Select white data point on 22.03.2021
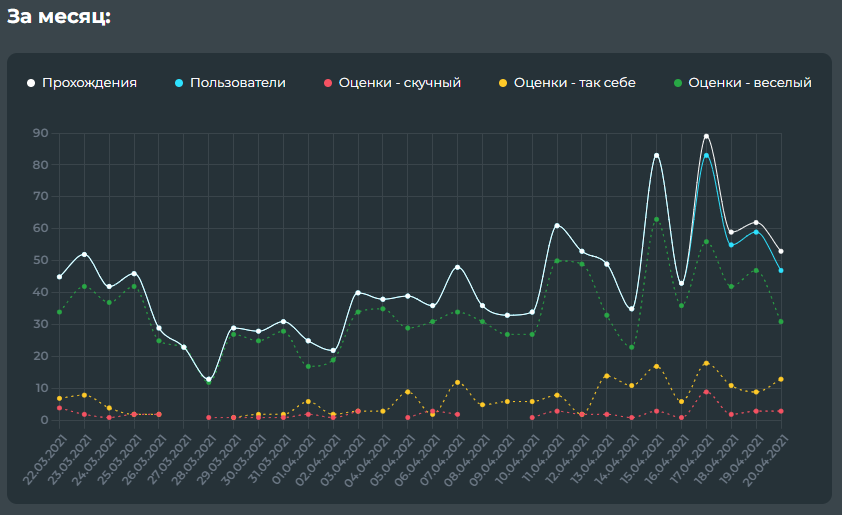The width and height of the screenshot is (842, 515). [59, 277]
